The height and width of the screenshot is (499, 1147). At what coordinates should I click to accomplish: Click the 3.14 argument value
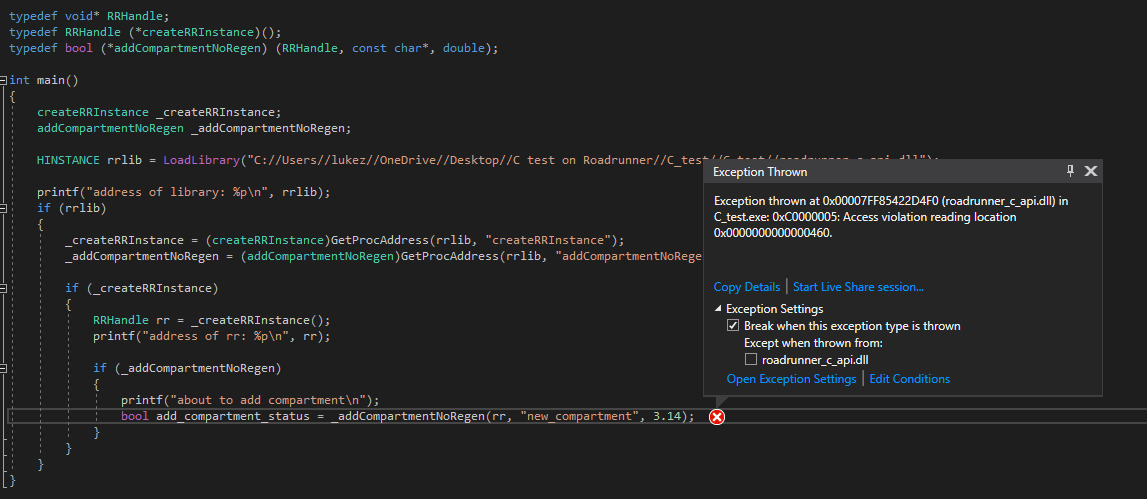[x=666, y=416]
